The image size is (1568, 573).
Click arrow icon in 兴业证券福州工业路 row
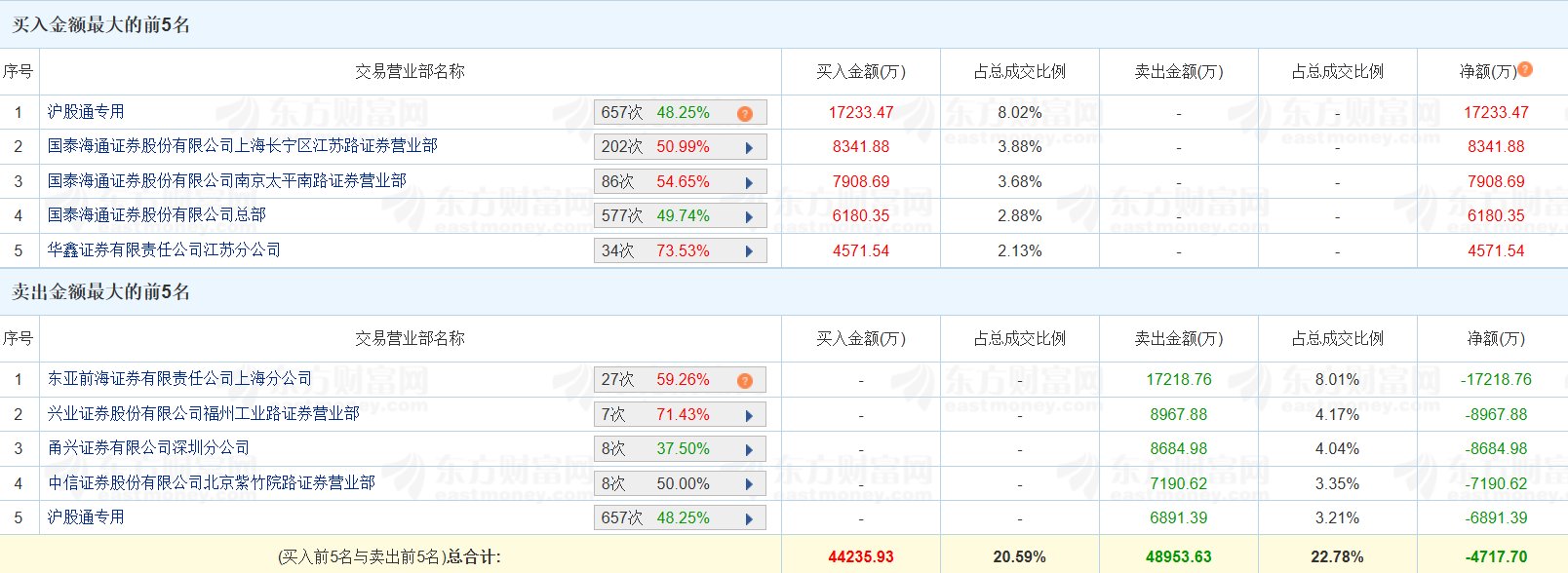[749, 415]
